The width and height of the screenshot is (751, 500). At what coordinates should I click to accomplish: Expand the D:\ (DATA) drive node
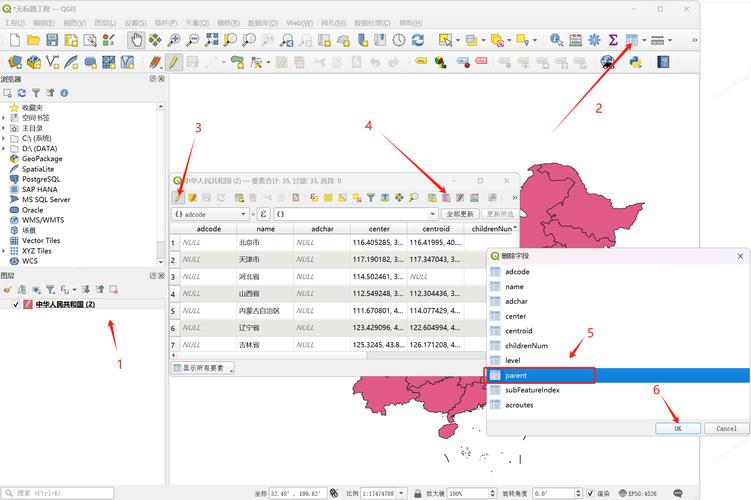tap(4, 148)
